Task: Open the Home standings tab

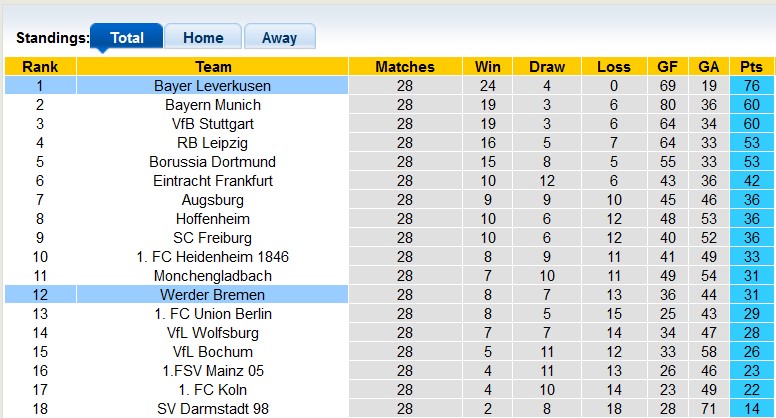Action: pyautogui.click(x=203, y=38)
